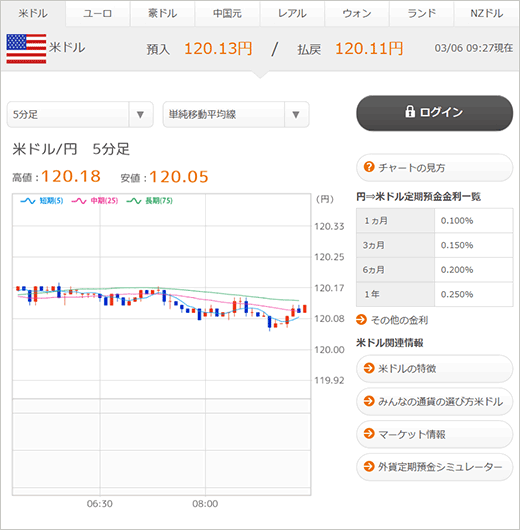Open the 5分足 timeframe dropdown
This screenshot has height=530, width=520.
tap(80, 115)
